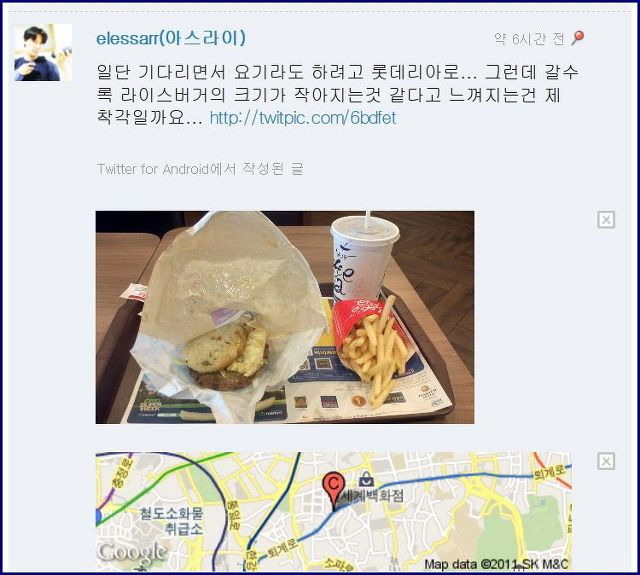Image resolution: width=640 pixels, height=575 pixels.
Task: Click the 철도소화물 취급소 map label
Action: coord(171,521)
